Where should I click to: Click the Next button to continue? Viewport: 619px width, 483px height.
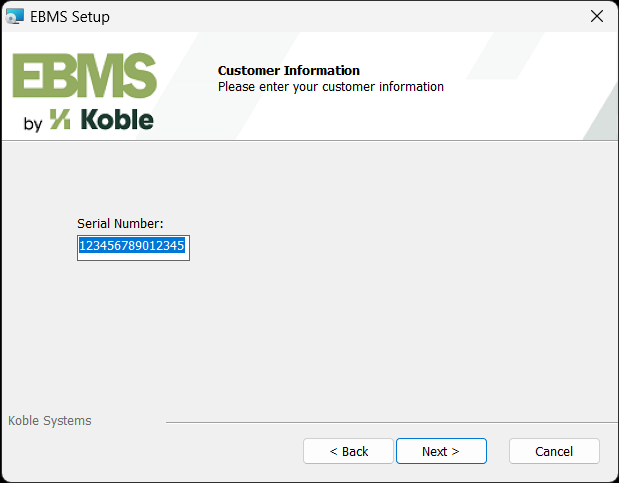441,451
